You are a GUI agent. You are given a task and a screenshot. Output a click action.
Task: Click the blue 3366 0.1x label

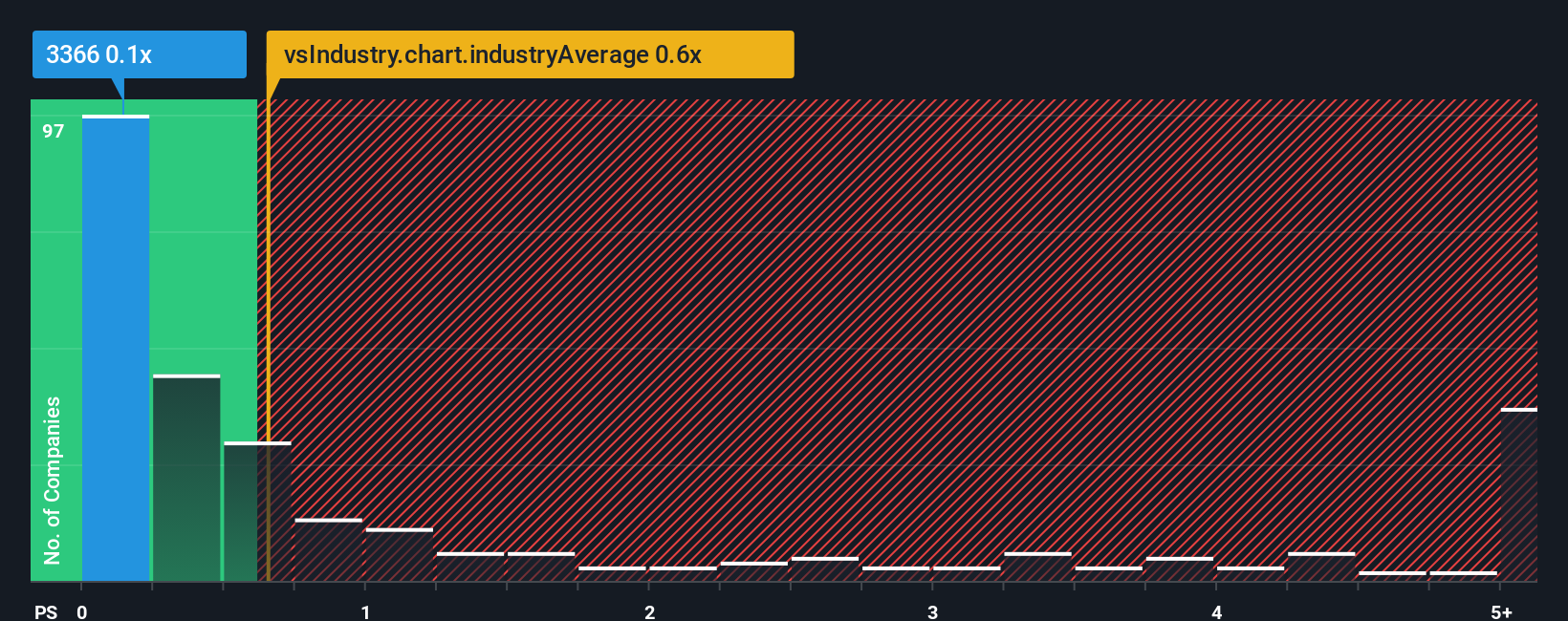140,54
